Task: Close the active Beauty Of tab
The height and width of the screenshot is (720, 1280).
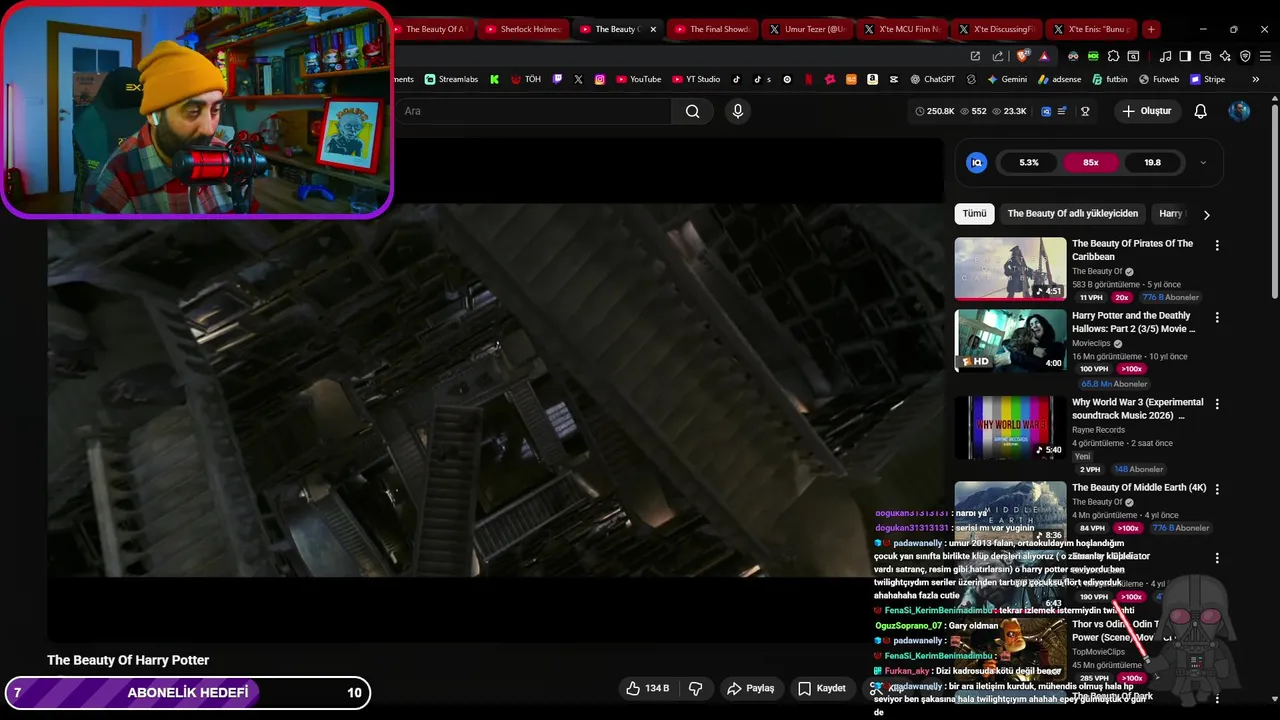Action: point(653,29)
